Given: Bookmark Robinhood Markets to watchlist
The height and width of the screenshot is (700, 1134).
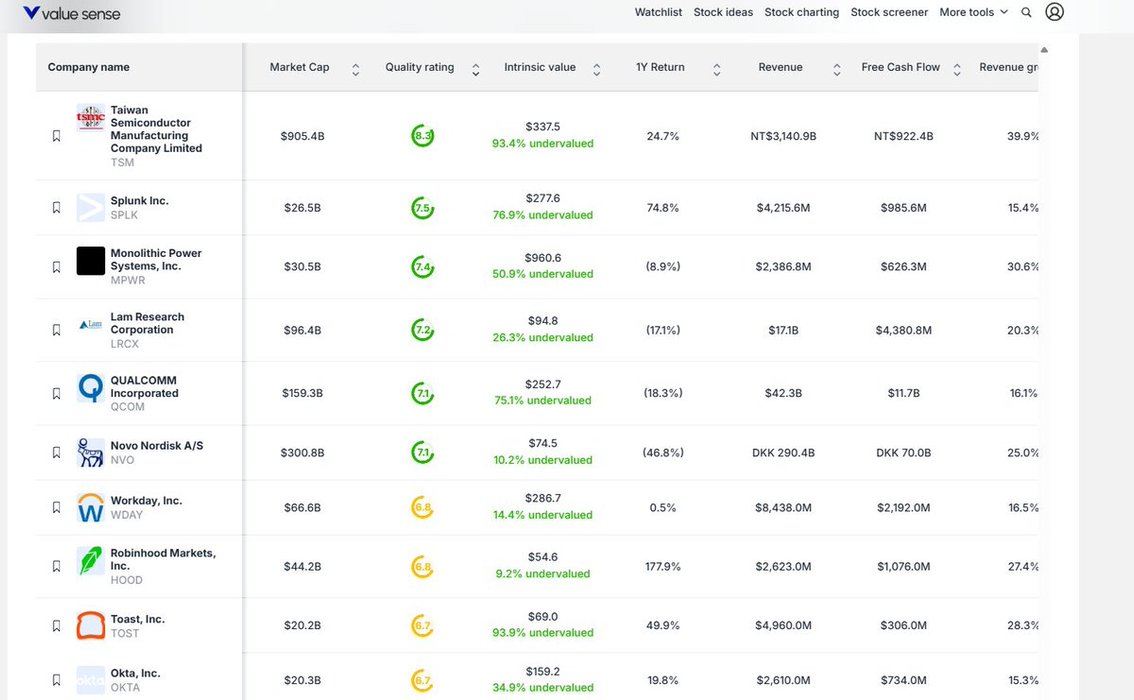Looking at the screenshot, I should (56, 566).
